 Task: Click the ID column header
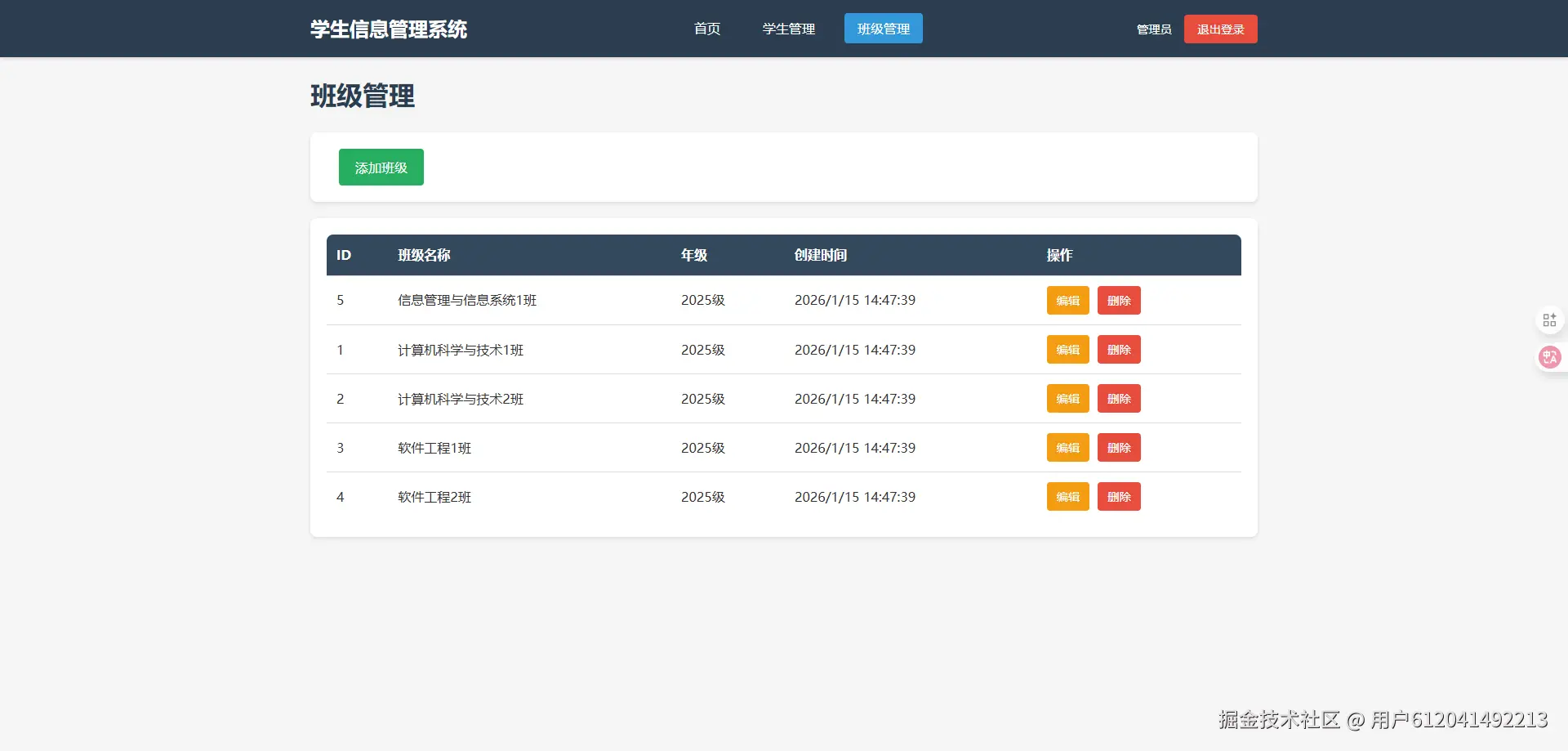(344, 255)
